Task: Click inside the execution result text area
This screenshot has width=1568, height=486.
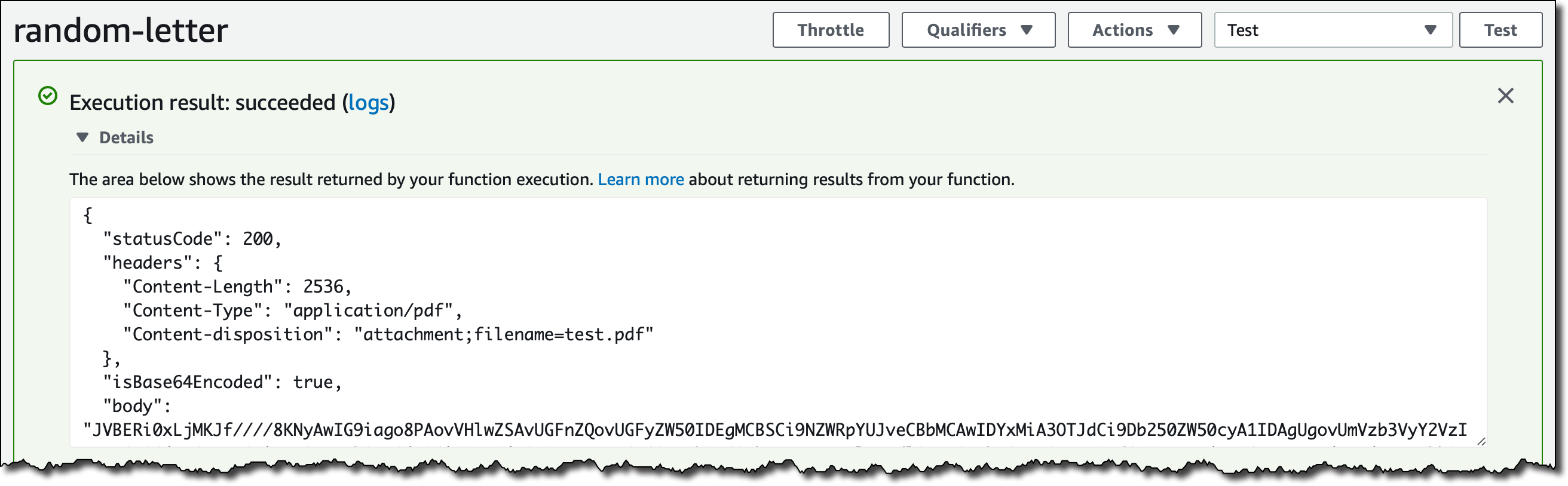Action: click(730, 304)
